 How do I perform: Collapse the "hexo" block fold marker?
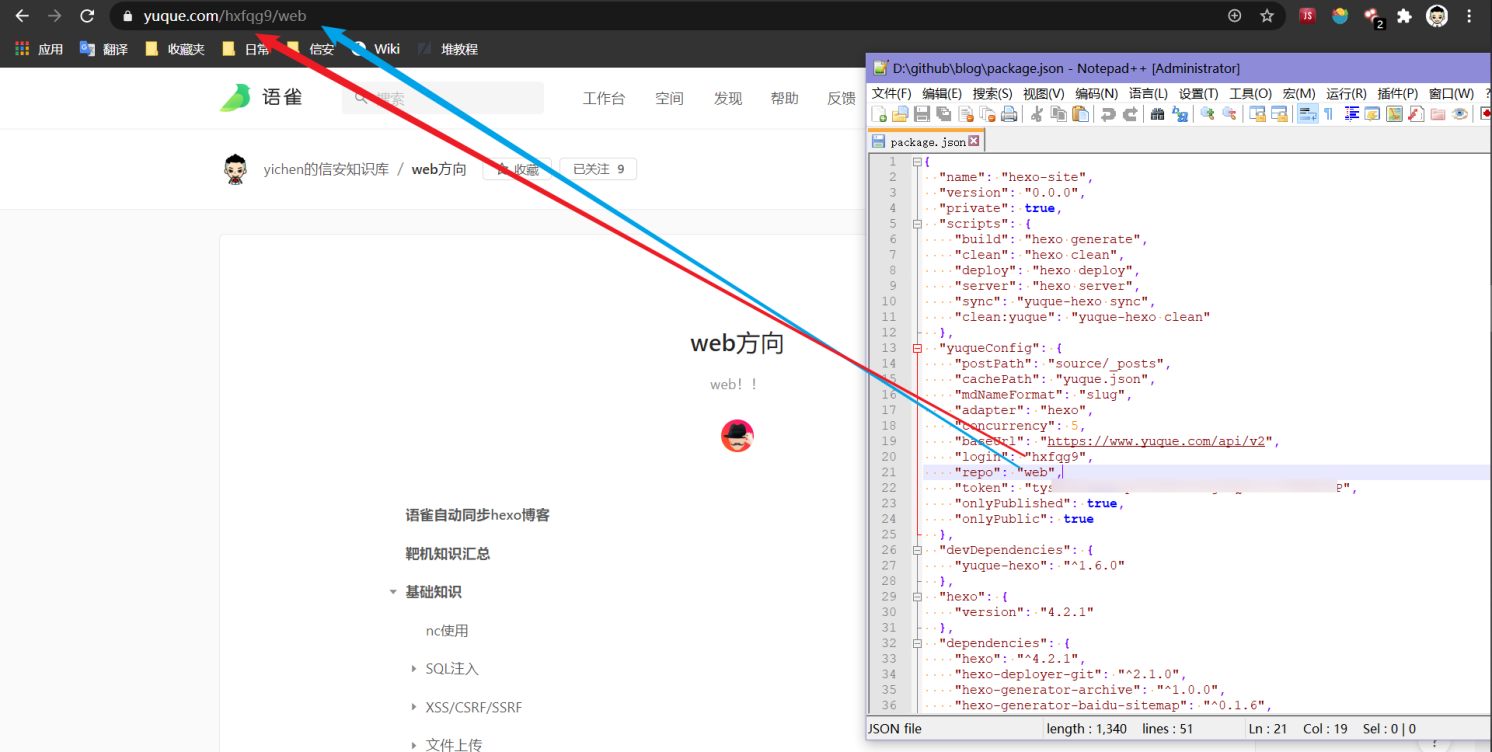(x=917, y=597)
